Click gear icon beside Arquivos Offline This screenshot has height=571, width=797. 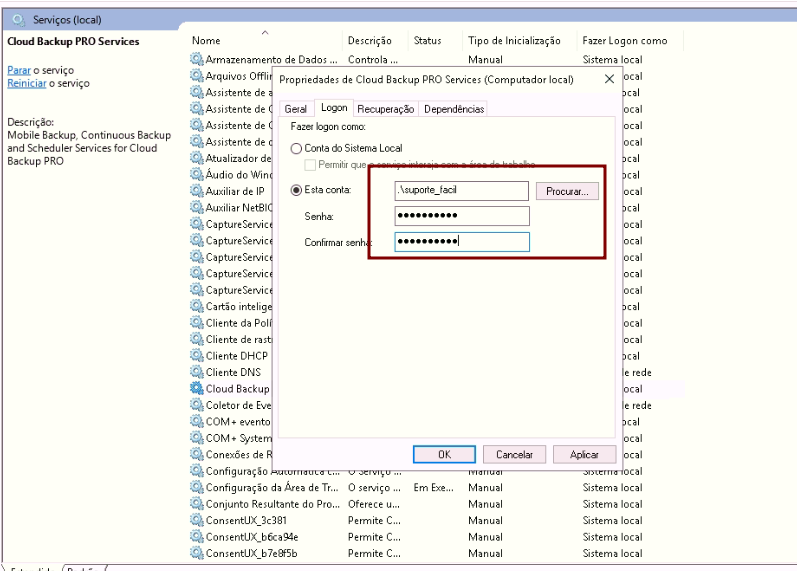(197, 76)
